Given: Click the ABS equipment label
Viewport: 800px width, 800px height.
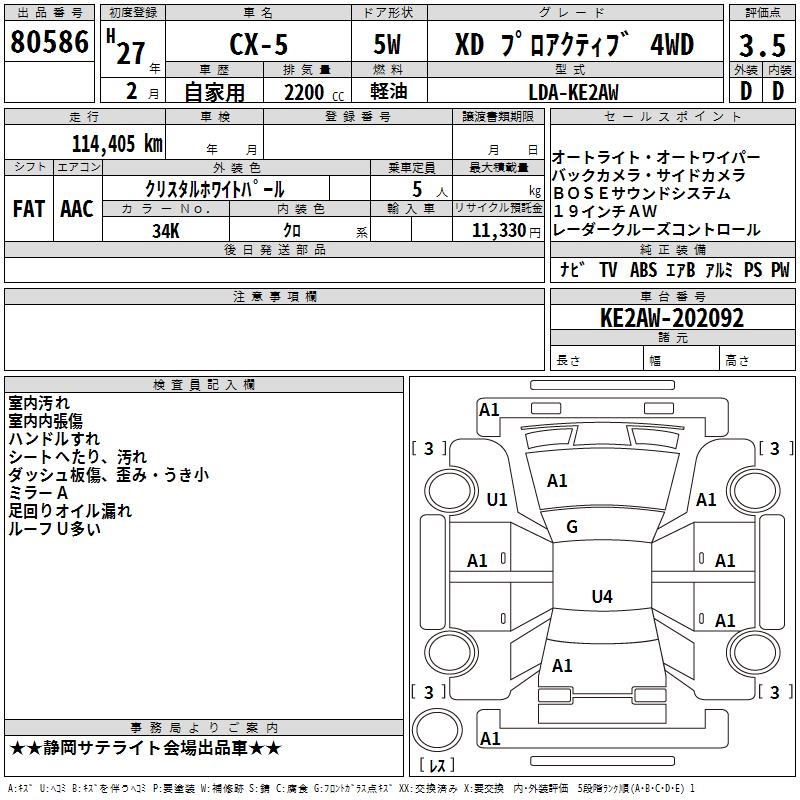Looking at the screenshot, I should click(643, 269).
